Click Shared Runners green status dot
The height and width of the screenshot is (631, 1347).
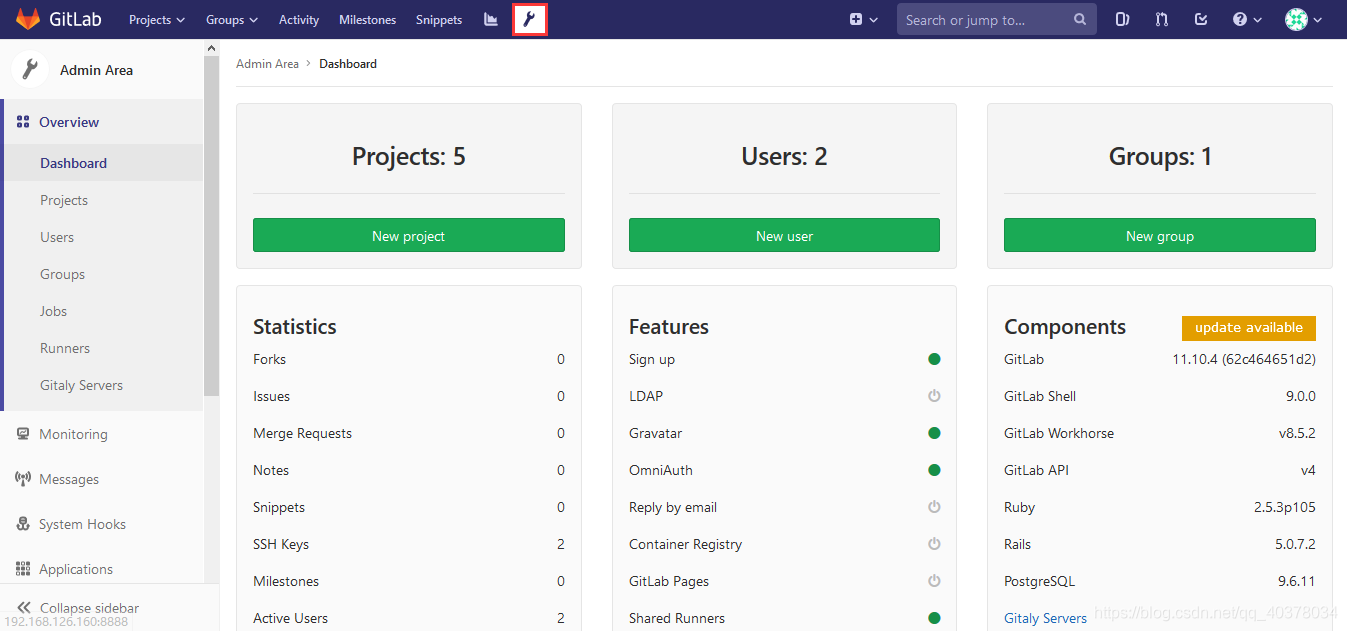tap(934, 618)
